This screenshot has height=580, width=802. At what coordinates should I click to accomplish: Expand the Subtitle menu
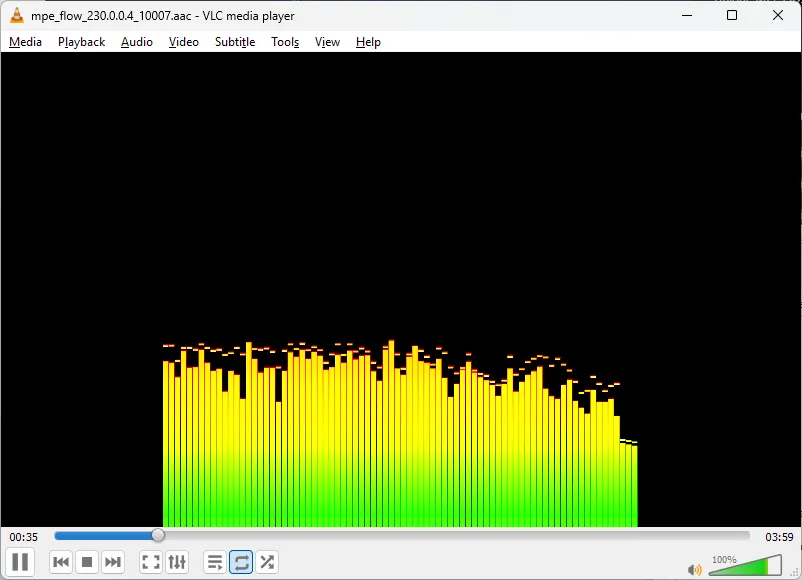[235, 42]
